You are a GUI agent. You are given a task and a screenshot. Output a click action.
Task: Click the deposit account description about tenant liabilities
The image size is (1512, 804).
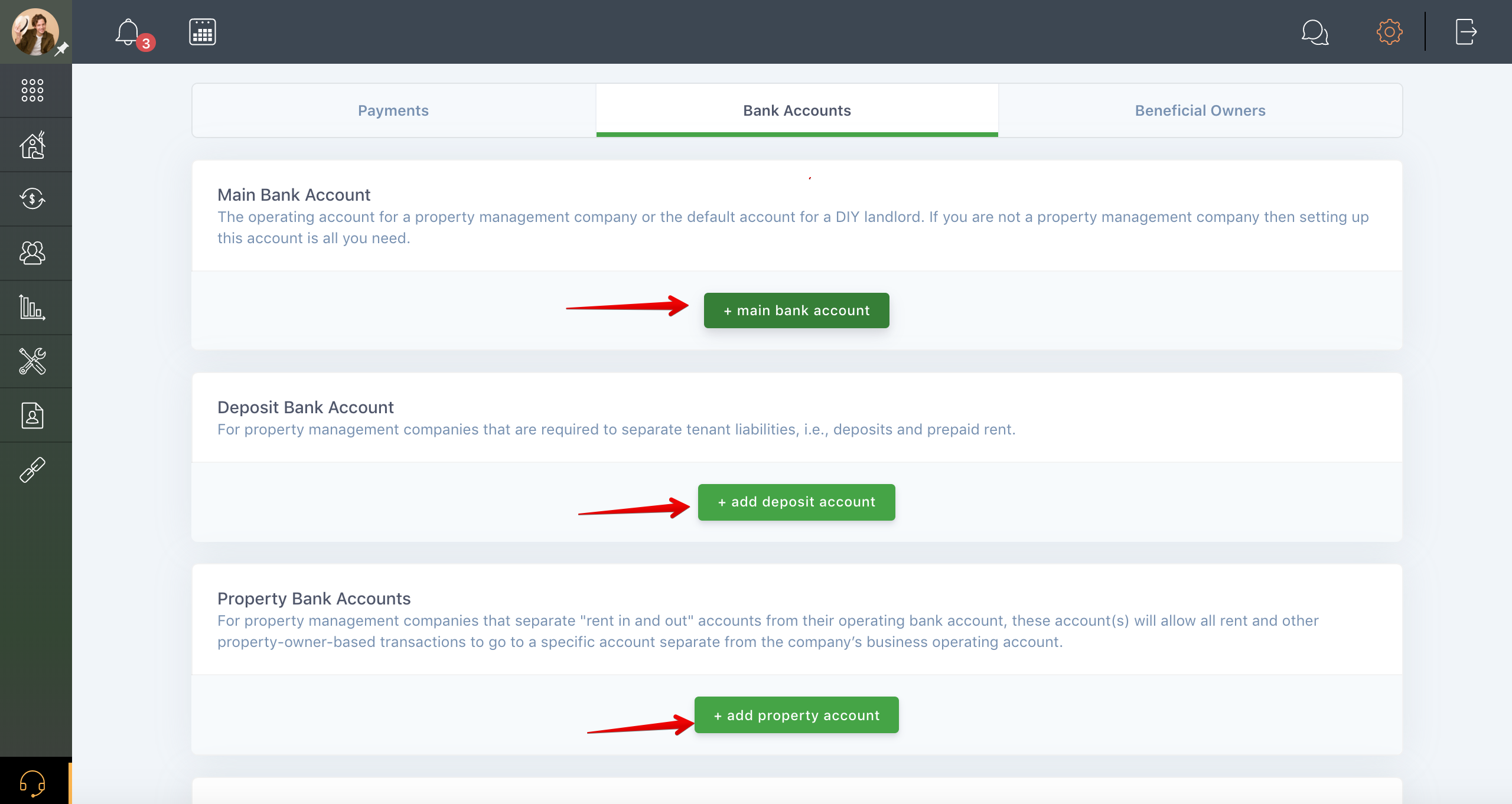pos(616,429)
